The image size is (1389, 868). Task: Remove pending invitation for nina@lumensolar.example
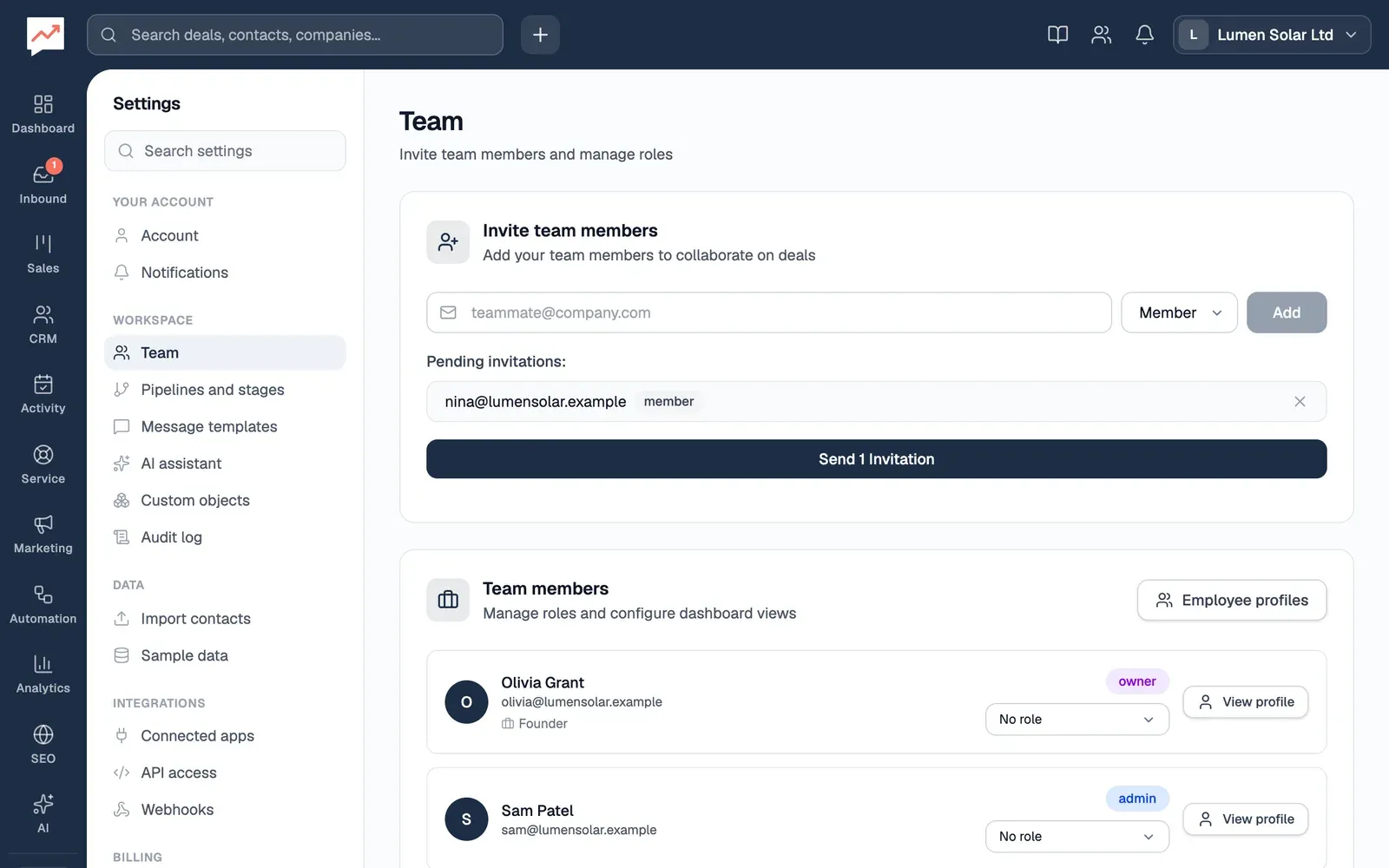(1300, 402)
